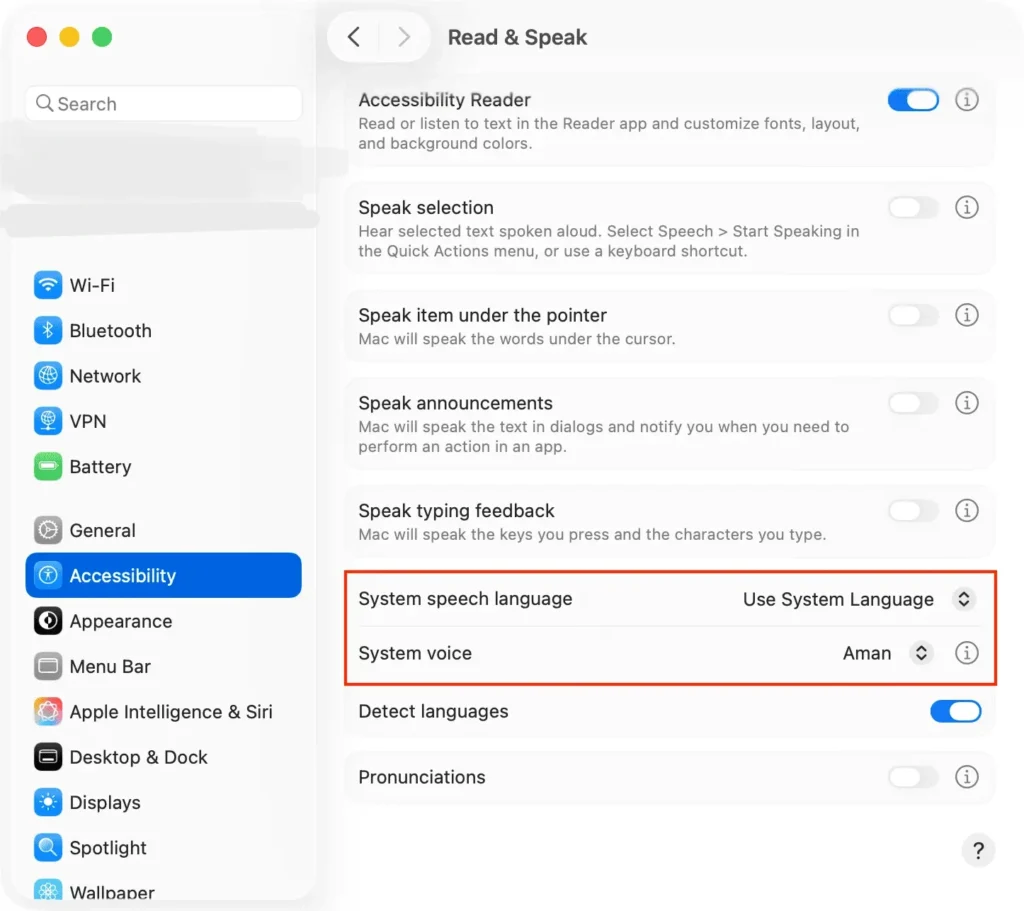Click the Apple Intelligence & Siri icon
The image size is (1024, 911).
(x=48, y=712)
